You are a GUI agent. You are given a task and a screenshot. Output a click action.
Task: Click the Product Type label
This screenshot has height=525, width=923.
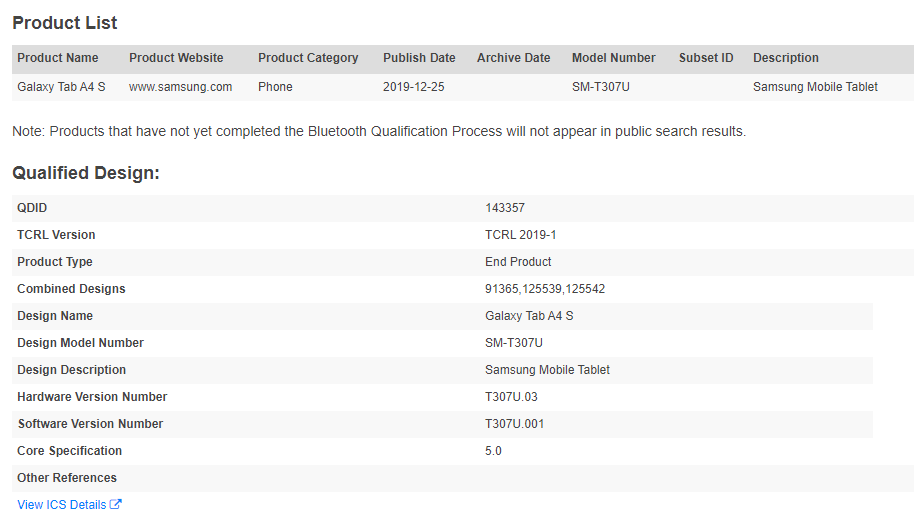coord(55,262)
